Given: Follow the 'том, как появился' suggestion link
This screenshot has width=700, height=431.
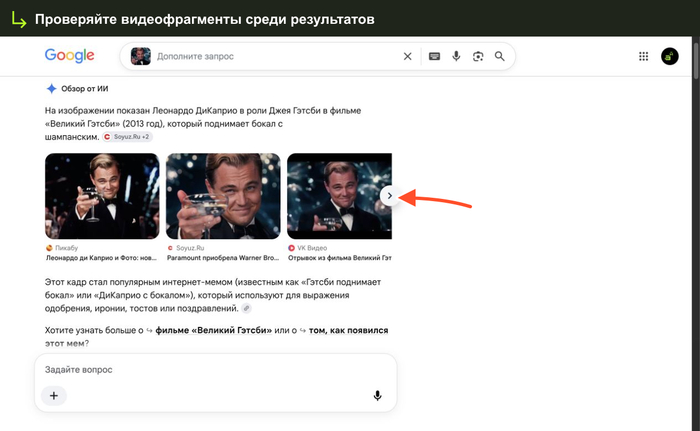Looking at the screenshot, I should click(x=348, y=331).
